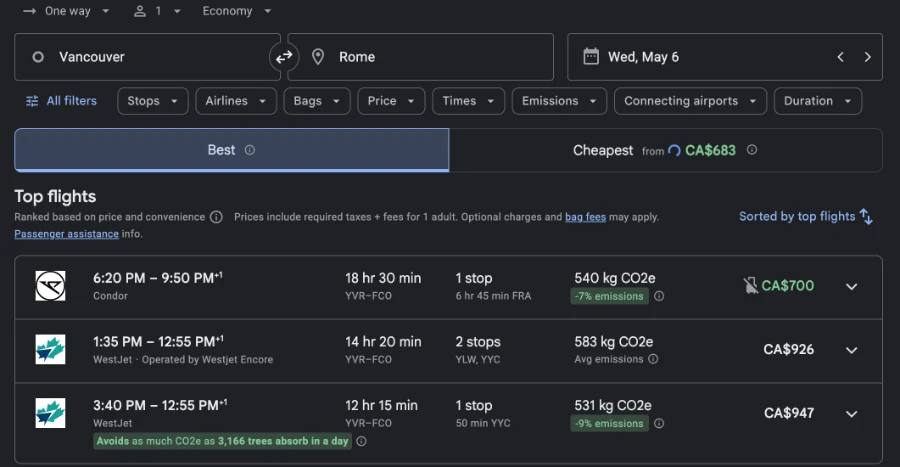Click 18 hr 30 min duration
The height and width of the screenshot is (467, 900).
(383, 278)
